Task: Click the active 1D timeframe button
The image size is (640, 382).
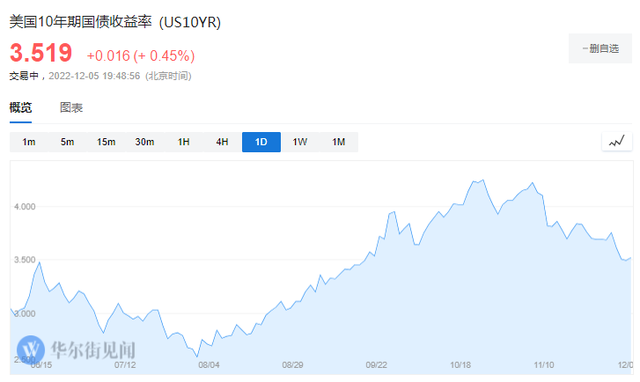Action: (261, 142)
